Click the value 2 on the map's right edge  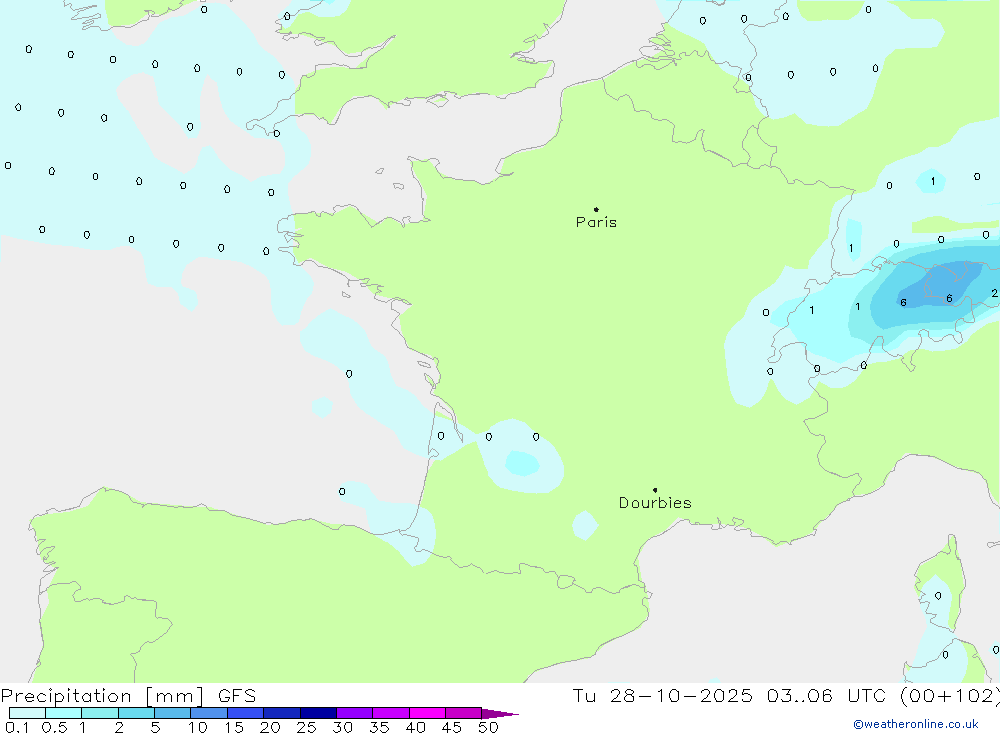click(994, 293)
